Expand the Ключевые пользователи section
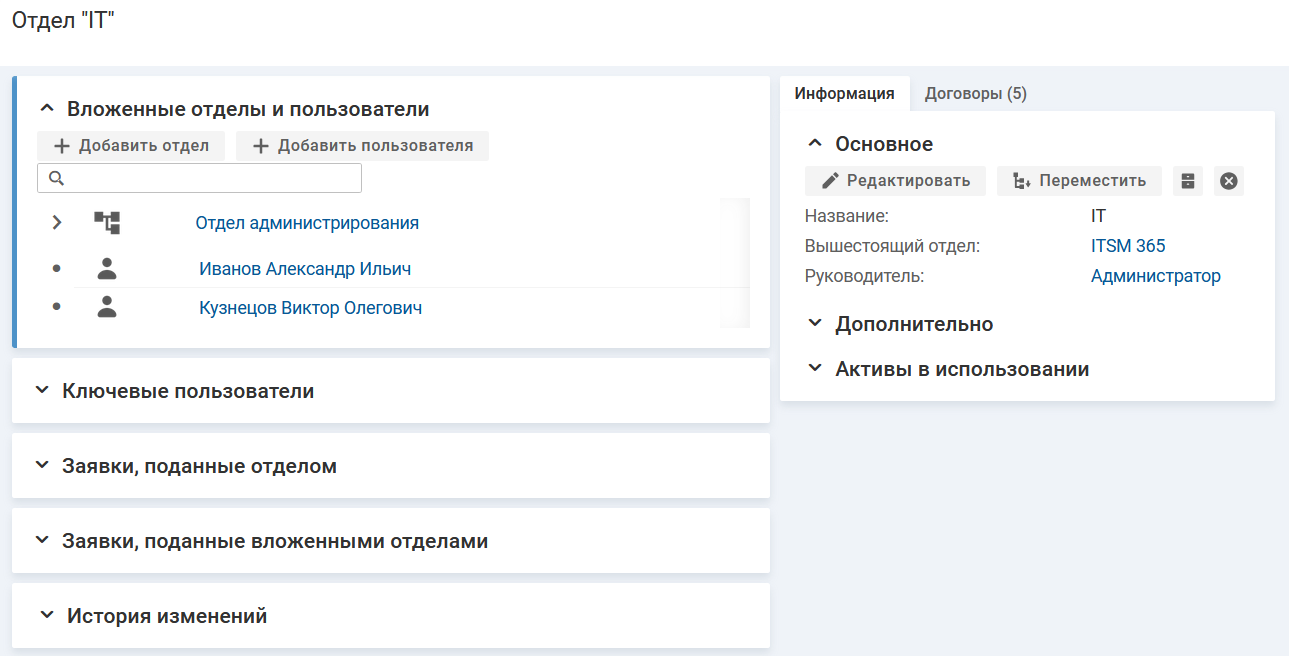 tap(41, 391)
